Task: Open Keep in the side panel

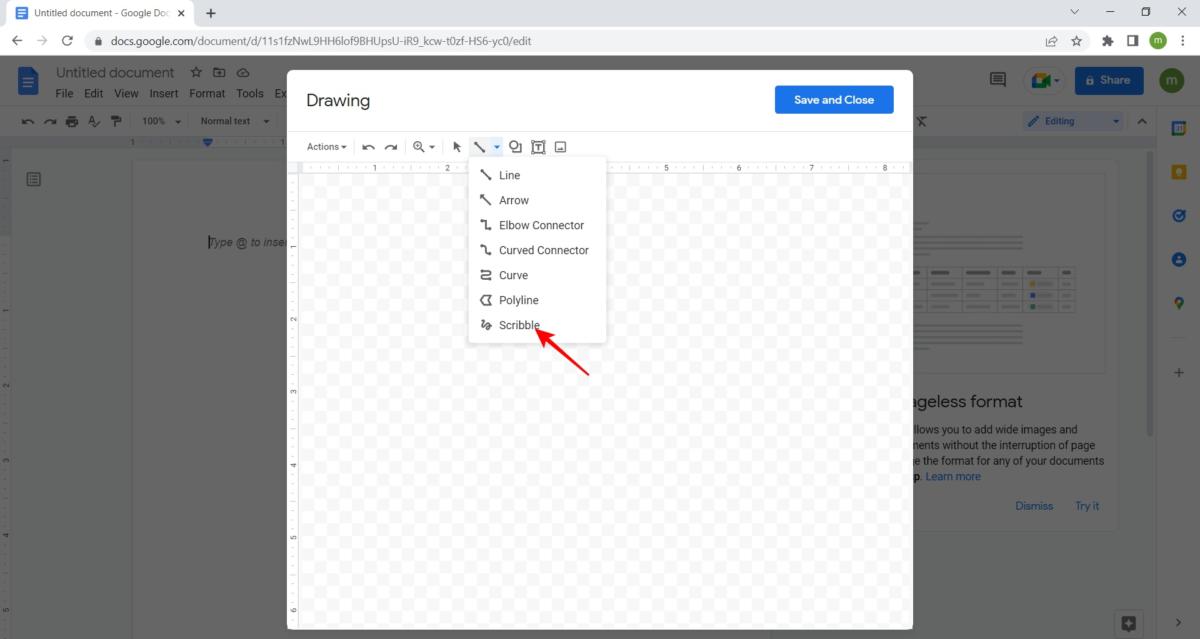Action: [1179, 172]
